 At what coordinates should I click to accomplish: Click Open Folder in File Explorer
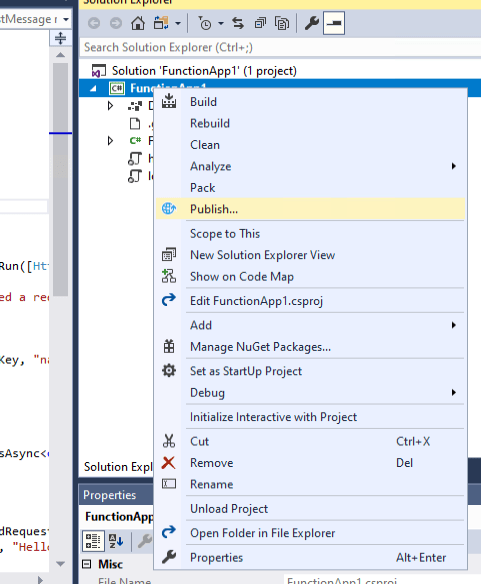[310, 533]
